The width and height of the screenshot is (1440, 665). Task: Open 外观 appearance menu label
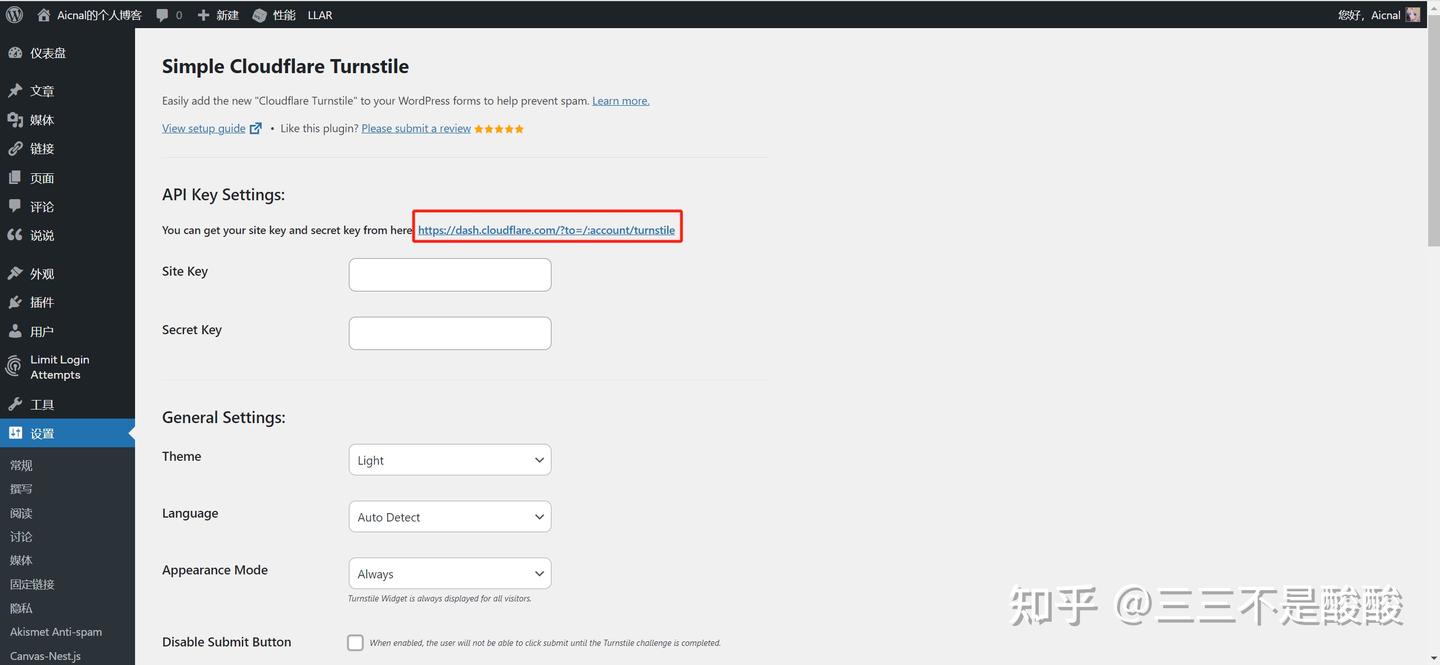pyautogui.click(x=42, y=273)
